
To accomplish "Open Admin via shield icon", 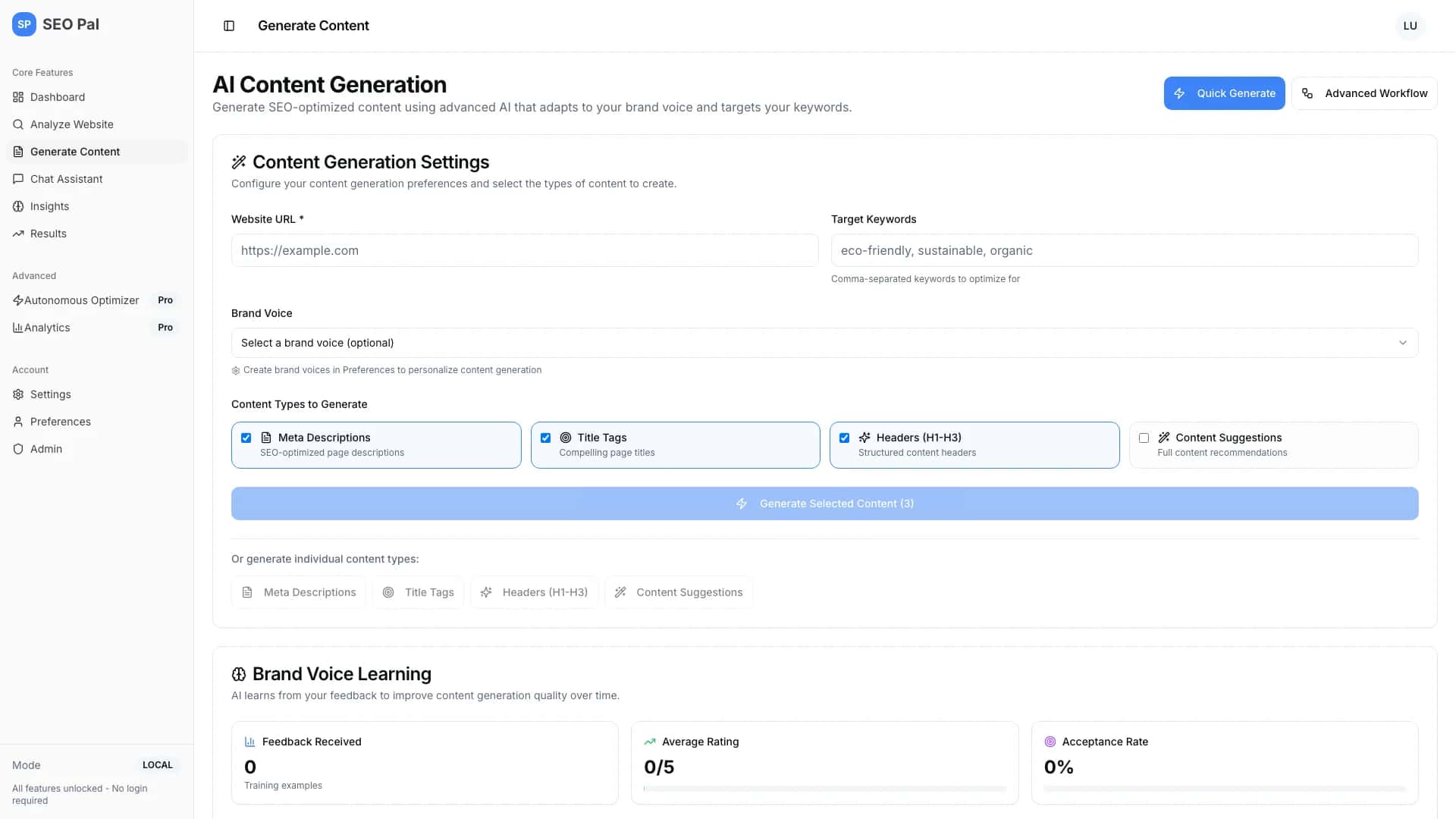I will pos(18,448).
